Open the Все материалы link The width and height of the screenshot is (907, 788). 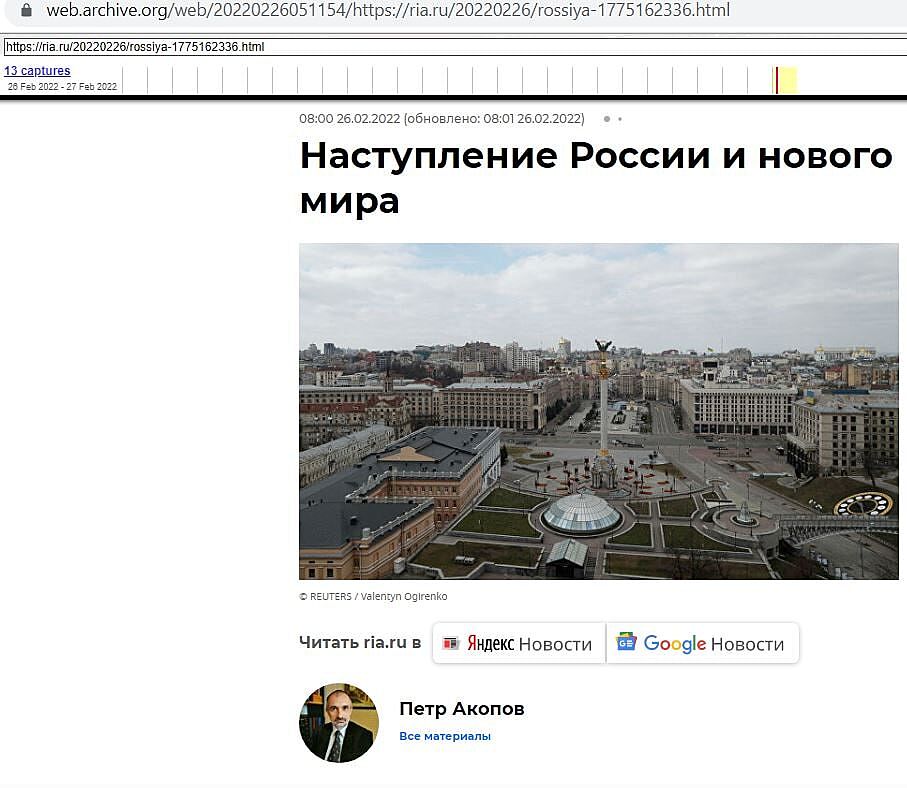pyautogui.click(x=444, y=736)
